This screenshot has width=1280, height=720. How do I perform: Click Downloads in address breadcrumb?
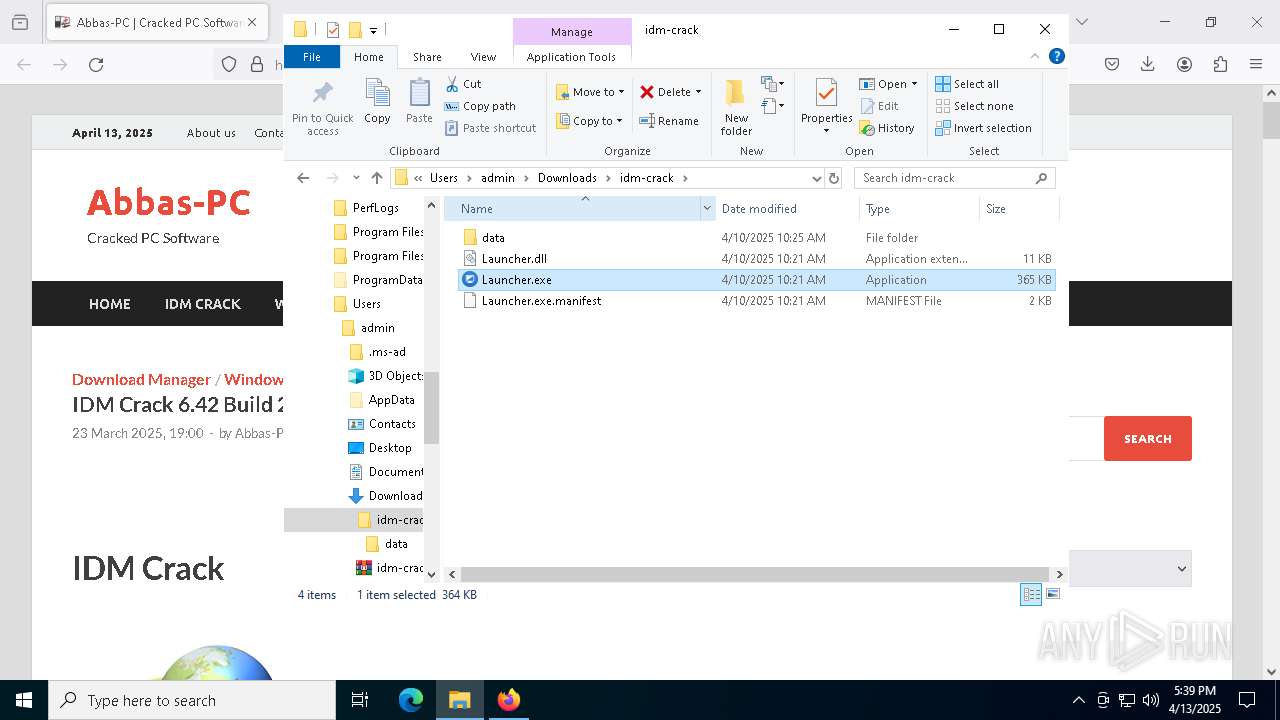click(567, 178)
